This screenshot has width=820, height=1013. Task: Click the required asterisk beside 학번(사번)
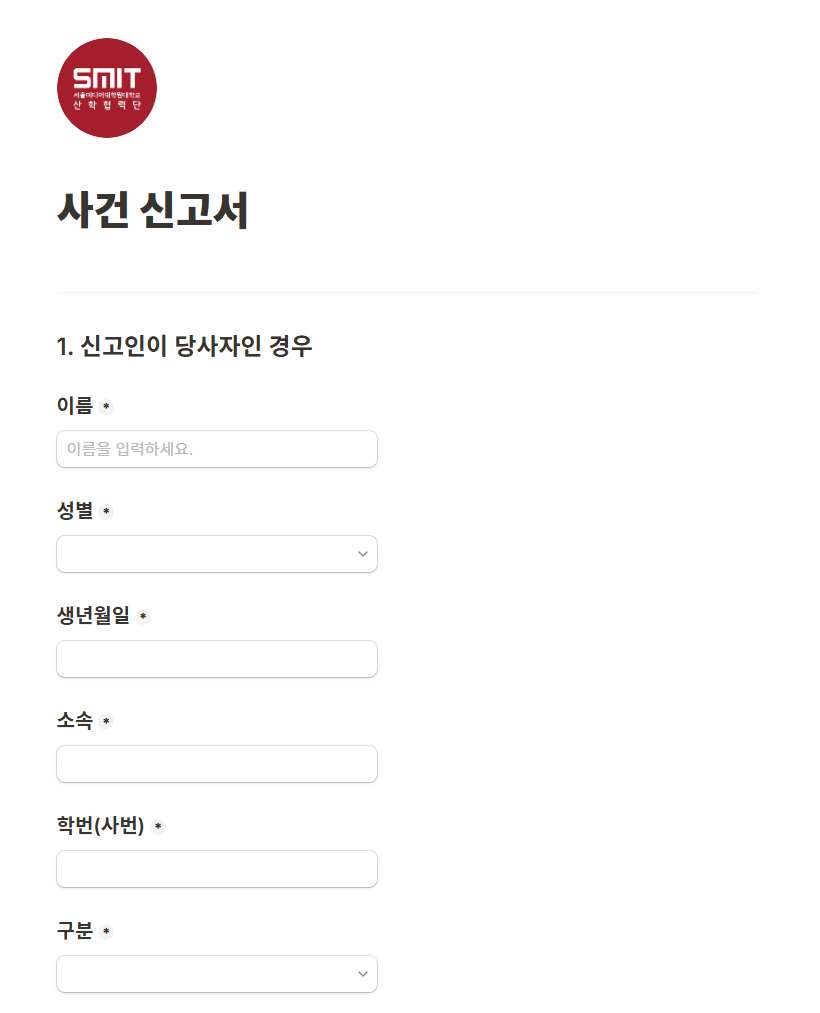coord(158,826)
